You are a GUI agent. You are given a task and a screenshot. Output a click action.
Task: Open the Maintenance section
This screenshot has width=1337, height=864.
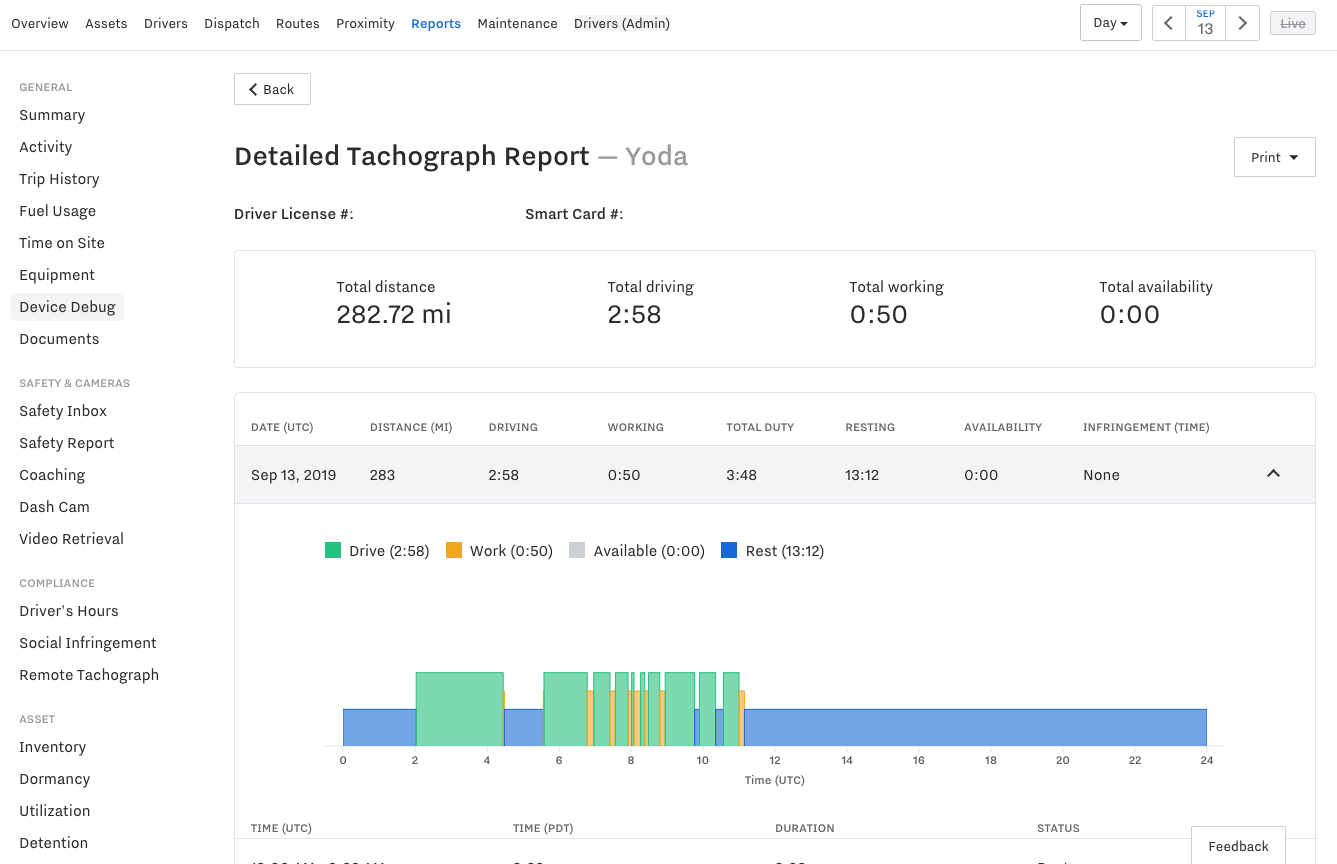517,23
